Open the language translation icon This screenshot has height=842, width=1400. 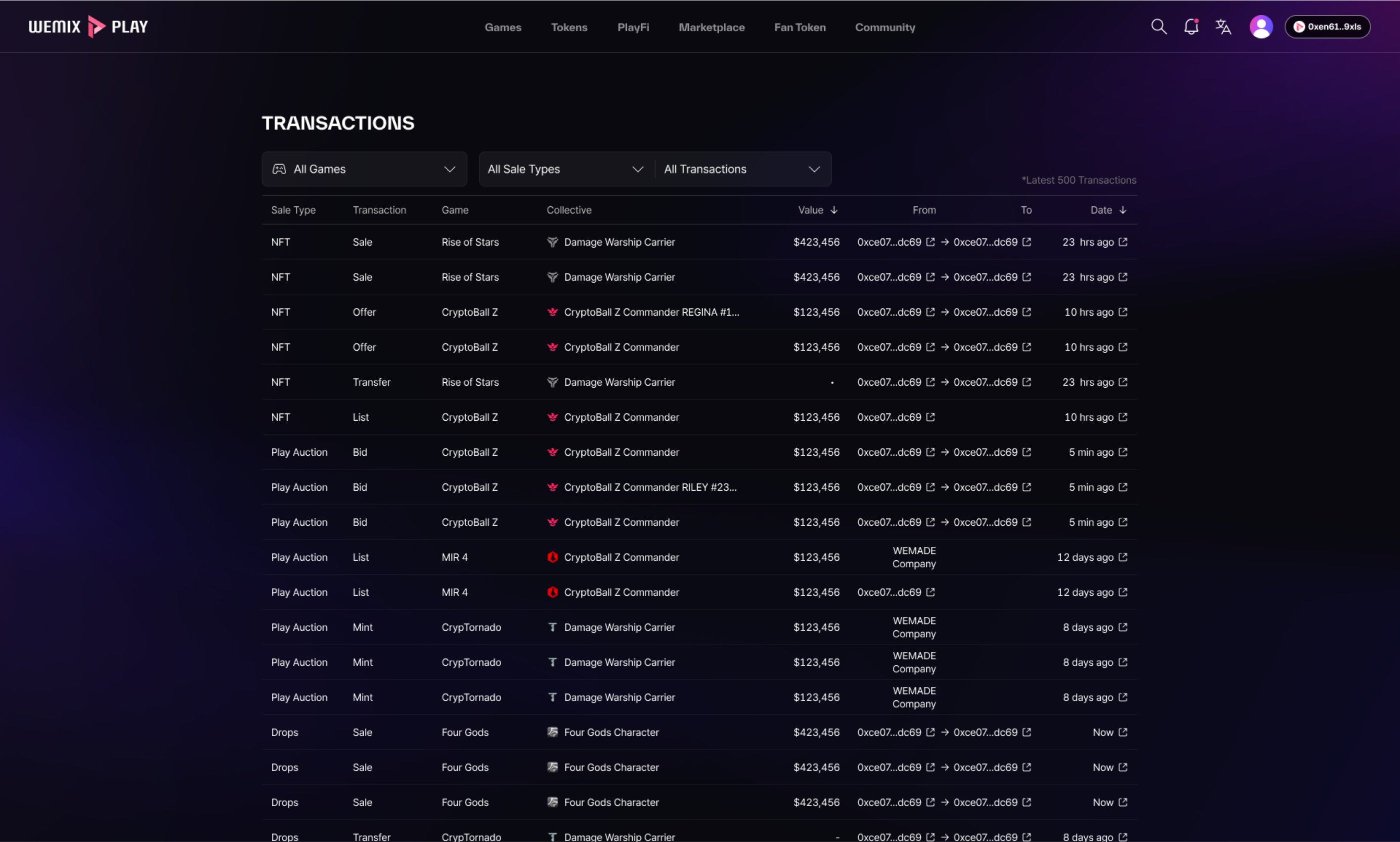tap(1223, 27)
